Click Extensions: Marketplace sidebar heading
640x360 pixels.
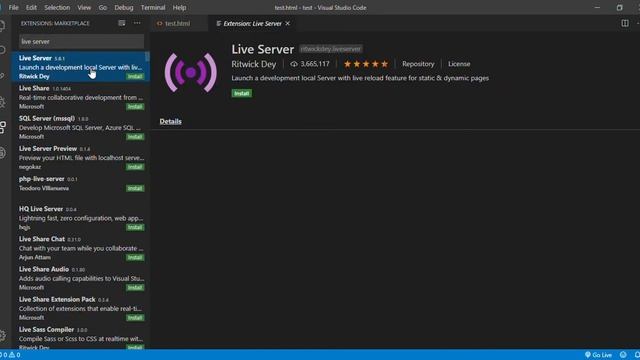55,23
